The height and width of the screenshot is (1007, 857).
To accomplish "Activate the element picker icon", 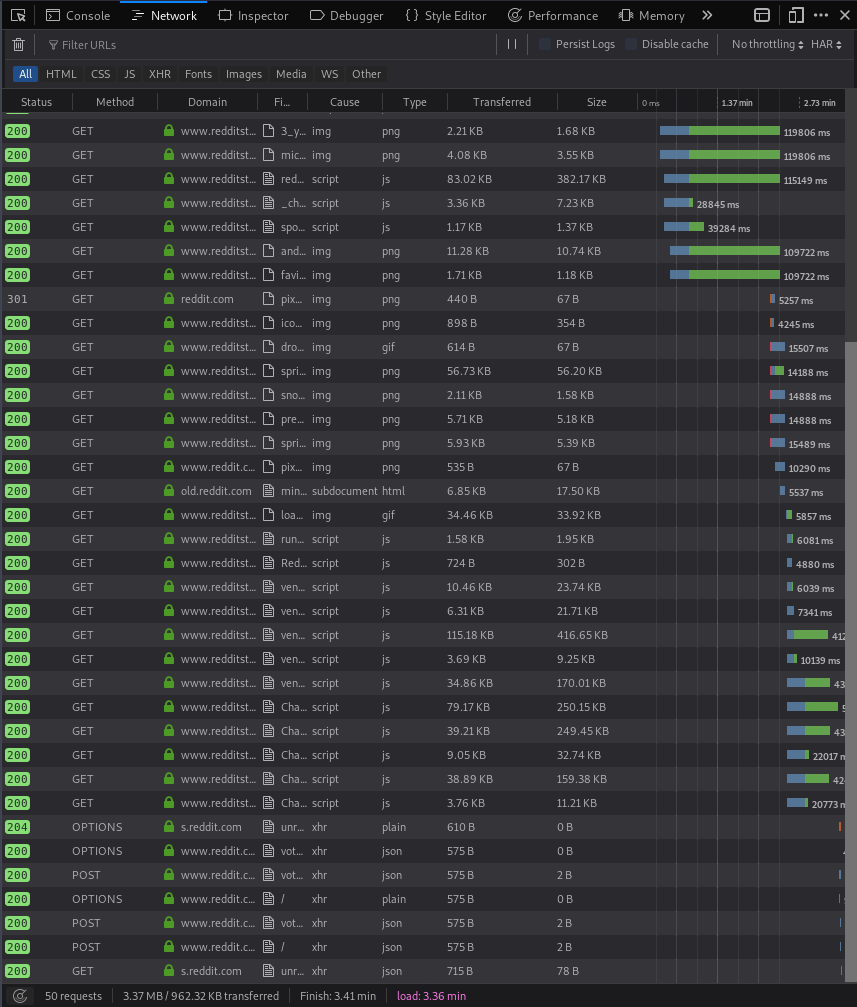I will 19,15.
